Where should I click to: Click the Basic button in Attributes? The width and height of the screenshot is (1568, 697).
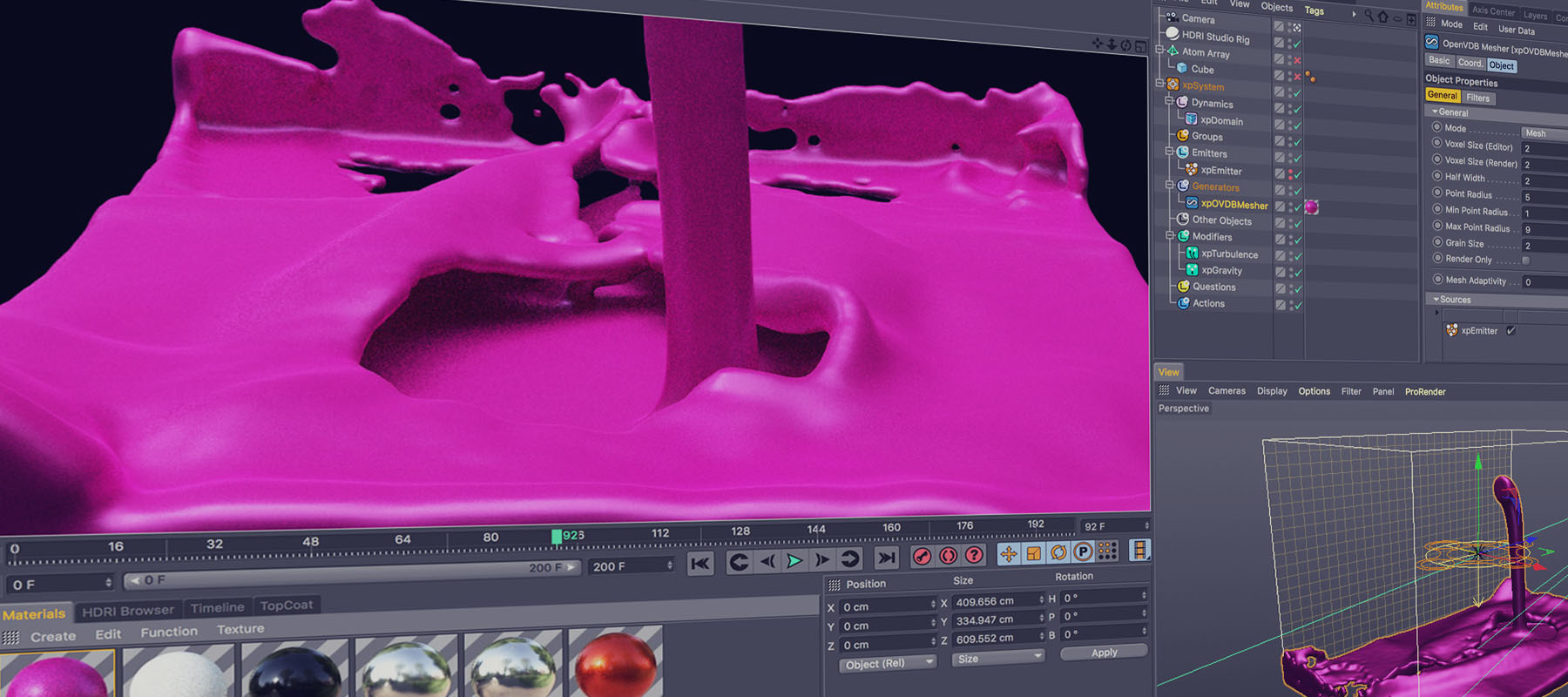tap(1439, 60)
